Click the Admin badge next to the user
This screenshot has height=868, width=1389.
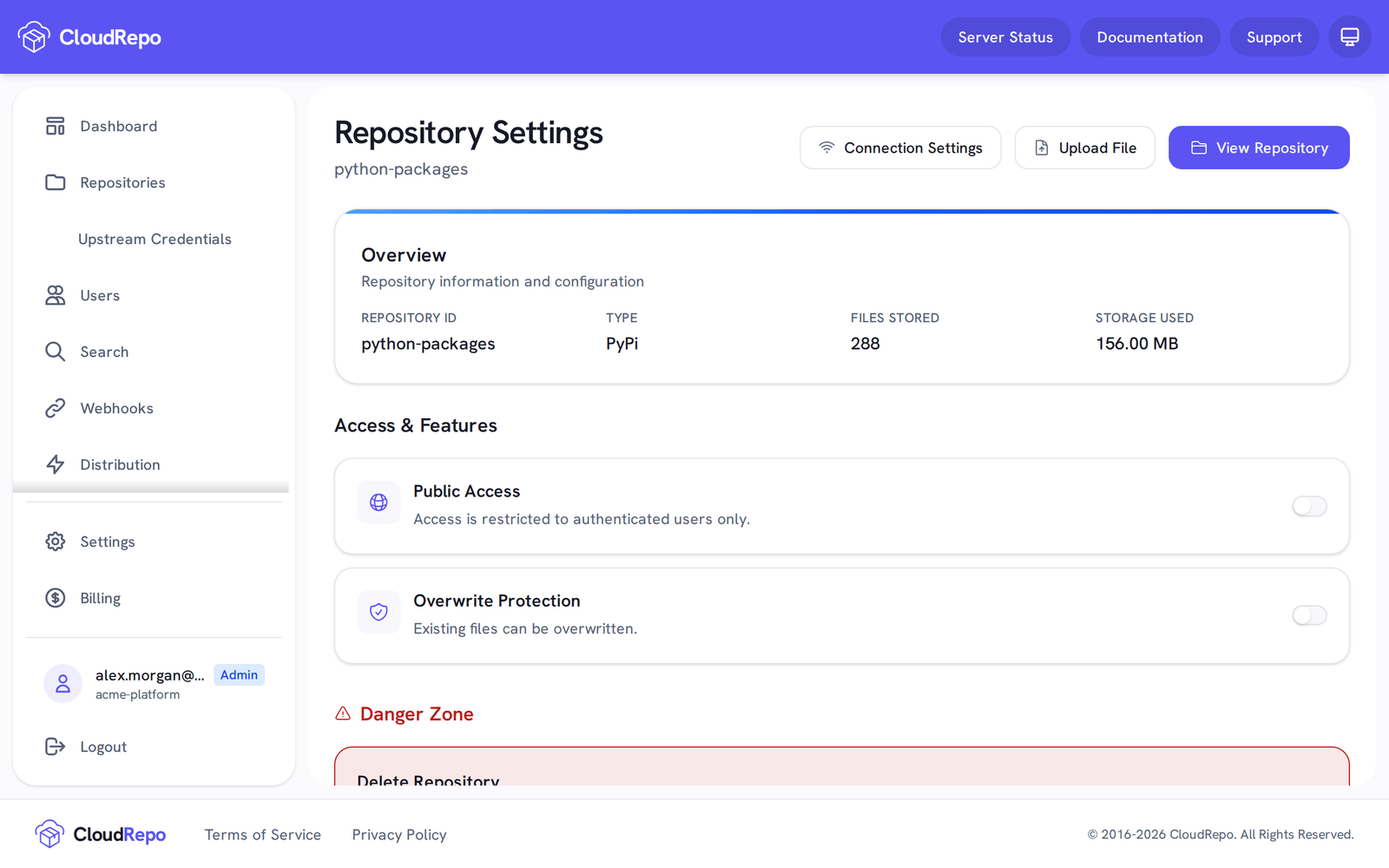tap(239, 675)
